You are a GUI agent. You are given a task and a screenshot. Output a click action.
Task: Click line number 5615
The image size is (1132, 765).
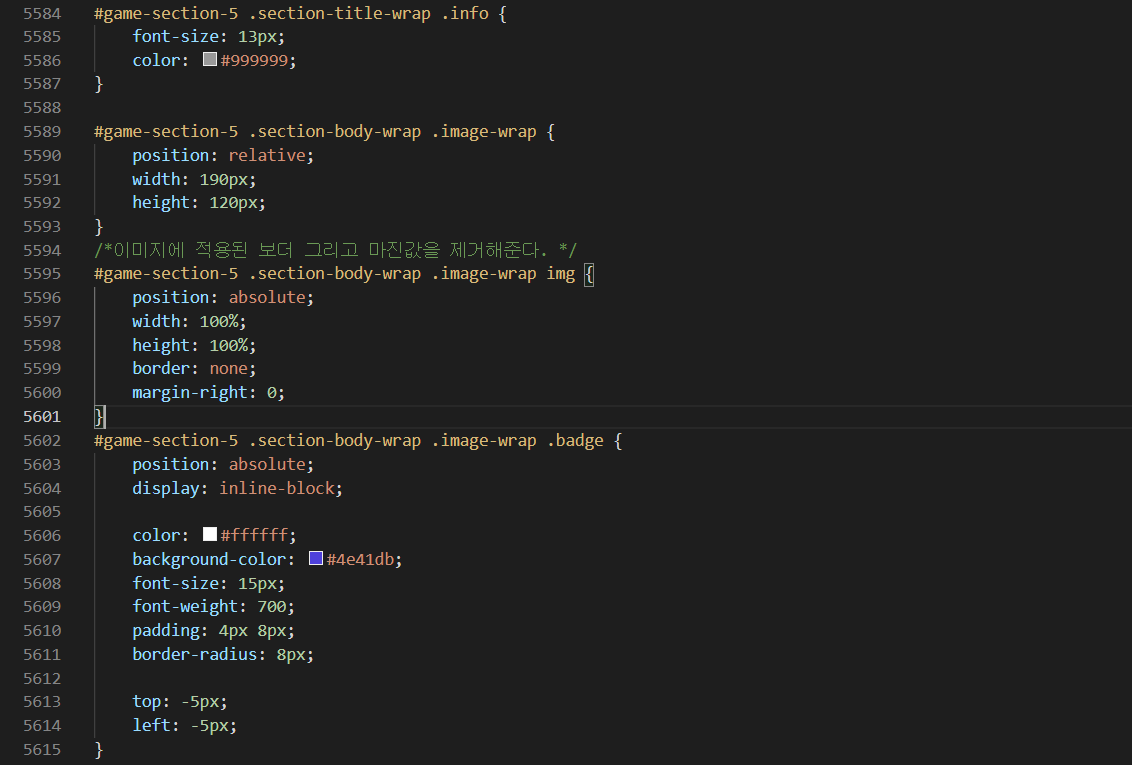pyautogui.click(x=42, y=749)
